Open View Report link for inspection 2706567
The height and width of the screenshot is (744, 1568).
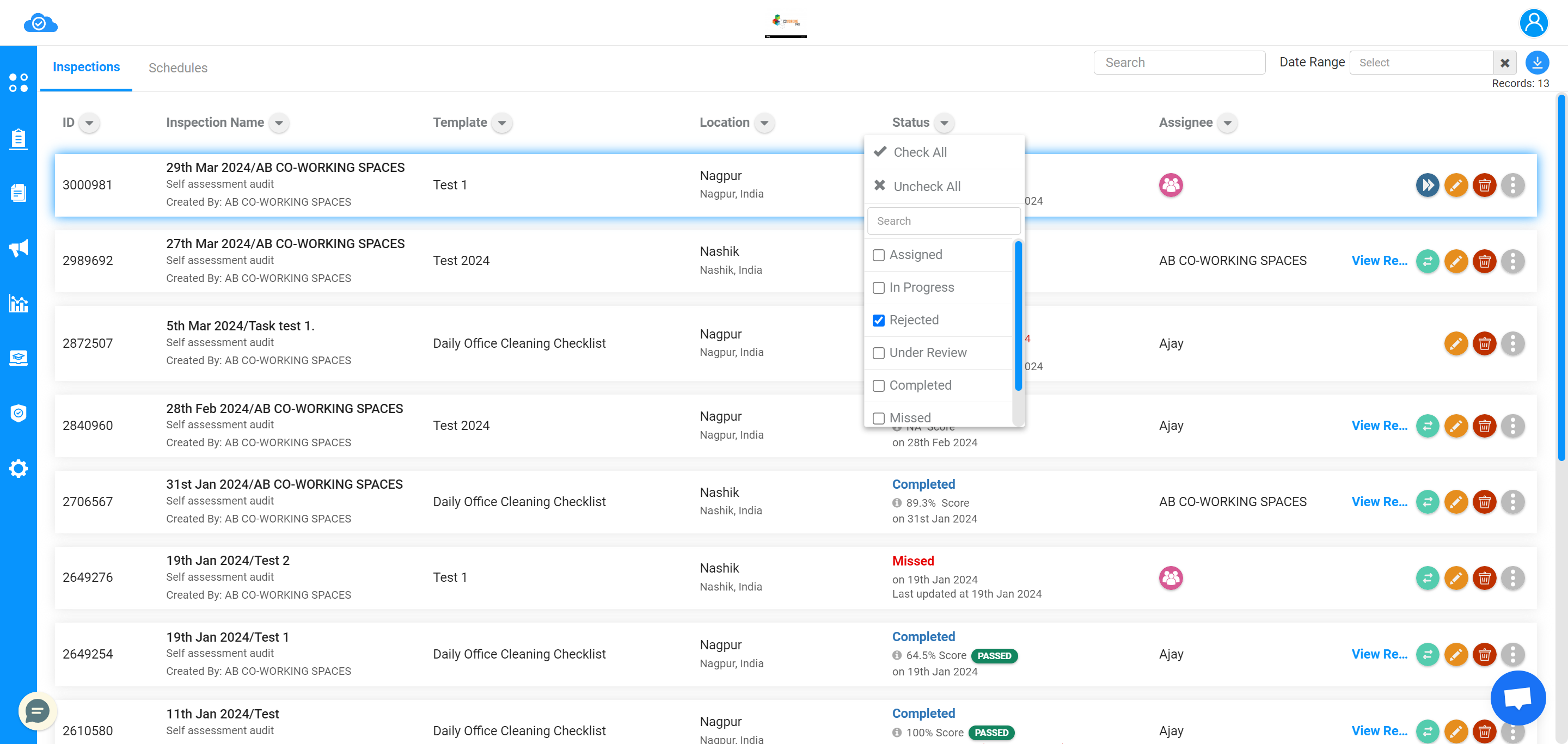(x=1379, y=502)
